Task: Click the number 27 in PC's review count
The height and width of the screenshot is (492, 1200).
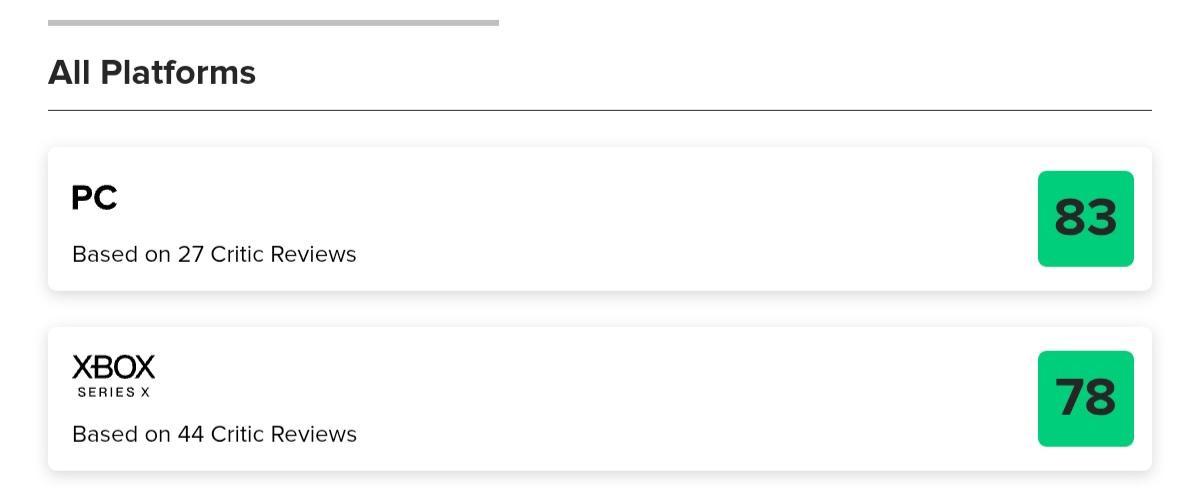Action: pos(190,254)
